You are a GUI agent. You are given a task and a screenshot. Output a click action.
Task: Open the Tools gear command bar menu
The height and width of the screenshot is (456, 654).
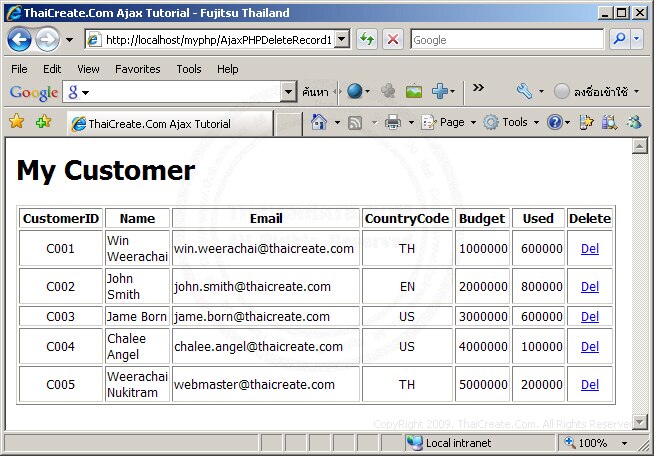point(511,122)
